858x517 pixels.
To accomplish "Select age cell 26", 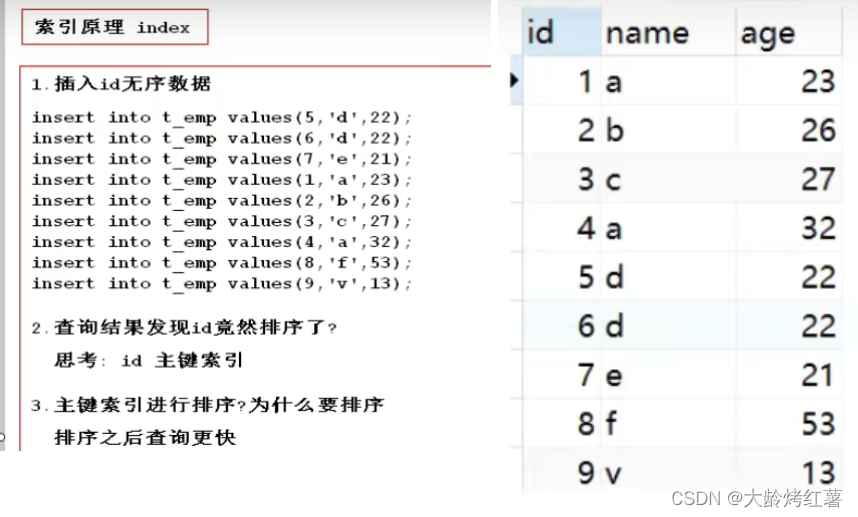I will point(789,130).
